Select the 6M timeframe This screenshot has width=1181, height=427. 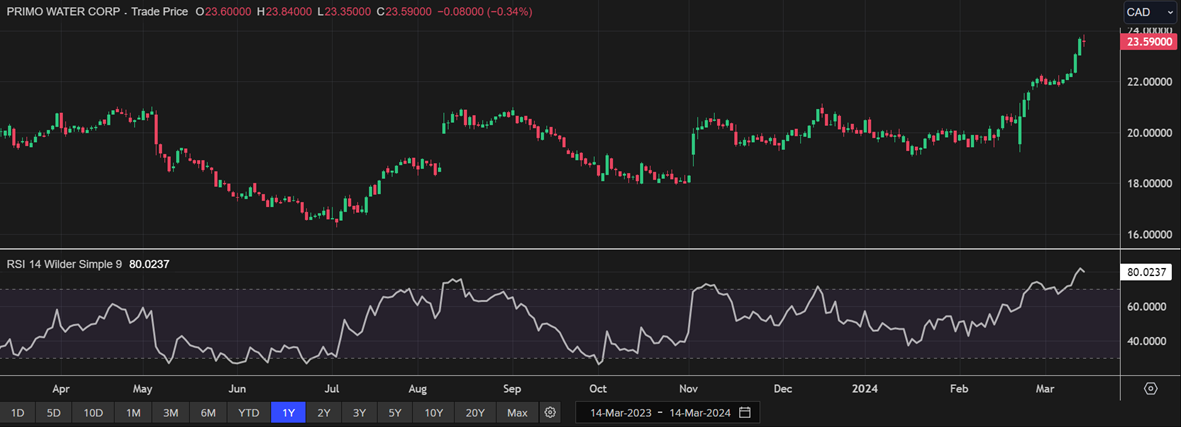(208, 413)
